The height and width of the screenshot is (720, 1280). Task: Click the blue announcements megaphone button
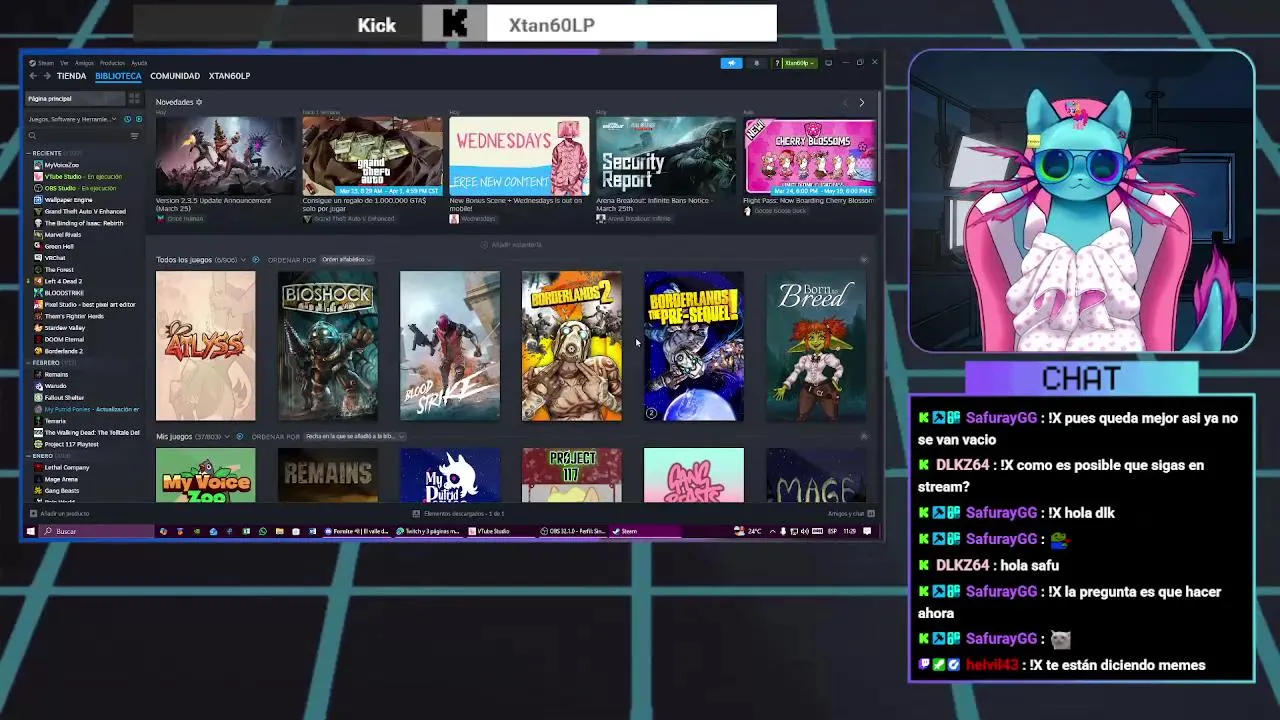(731, 63)
